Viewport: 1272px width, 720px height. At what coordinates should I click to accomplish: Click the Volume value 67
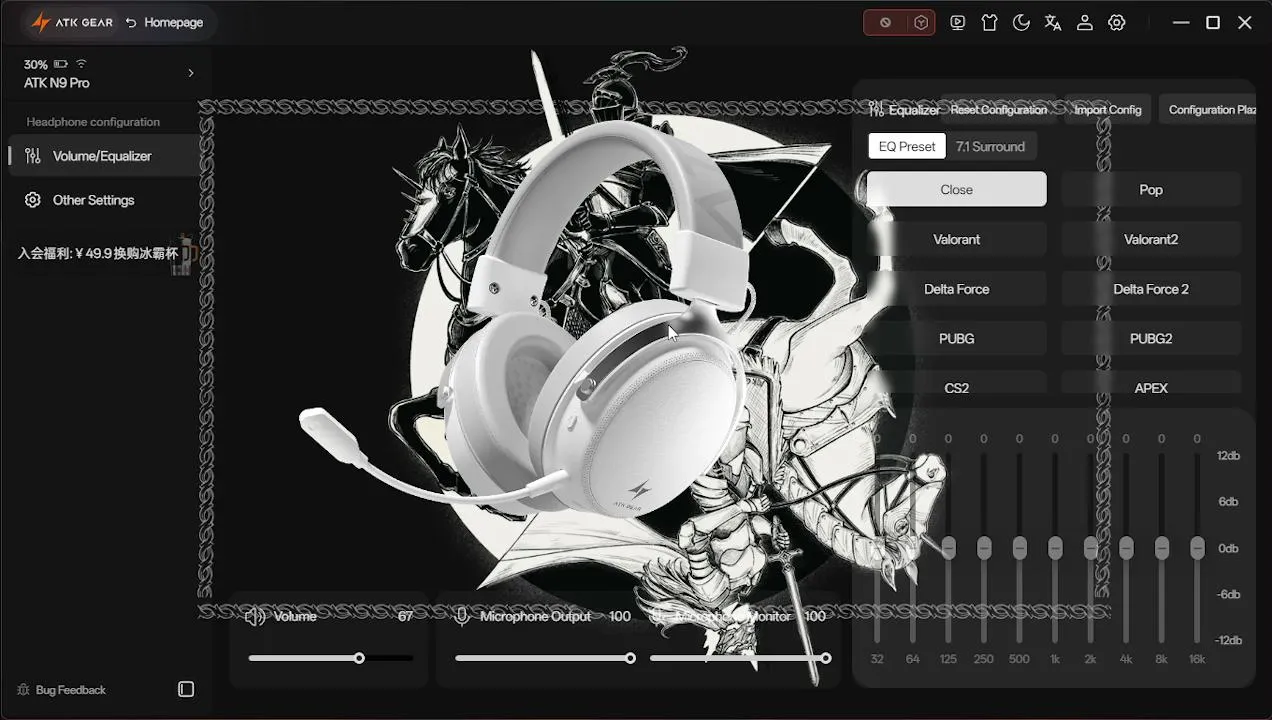click(x=405, y=616)
